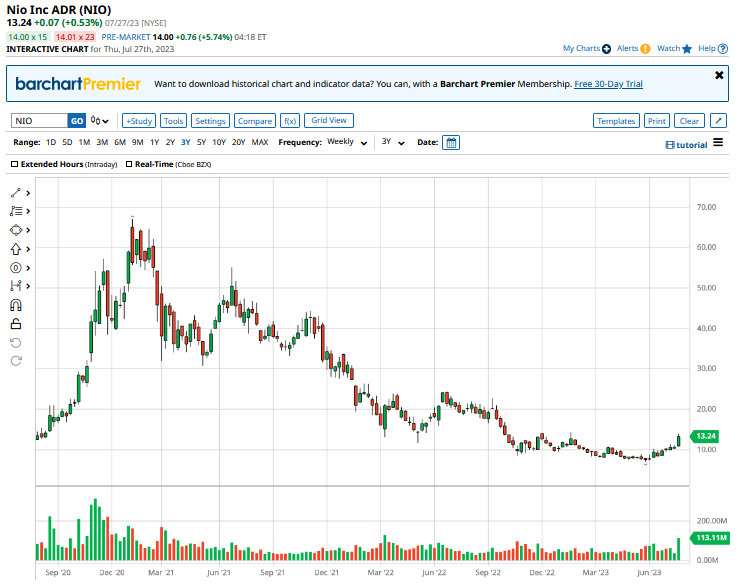Viewport: 745px width, 584px height.
Task: Select the 1M range
Action: 84,142
